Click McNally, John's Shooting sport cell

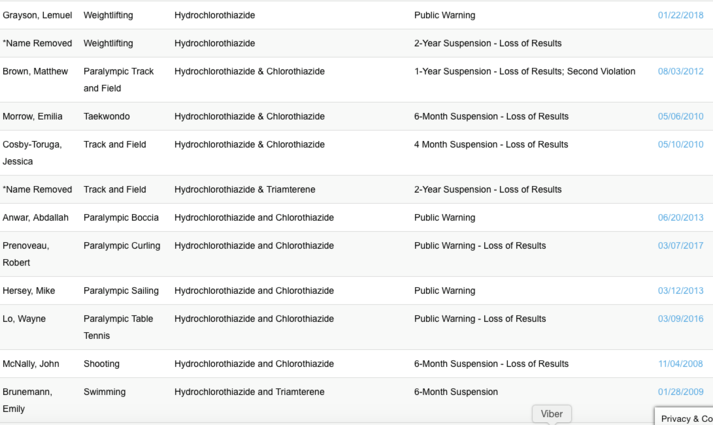coord(102,364)
